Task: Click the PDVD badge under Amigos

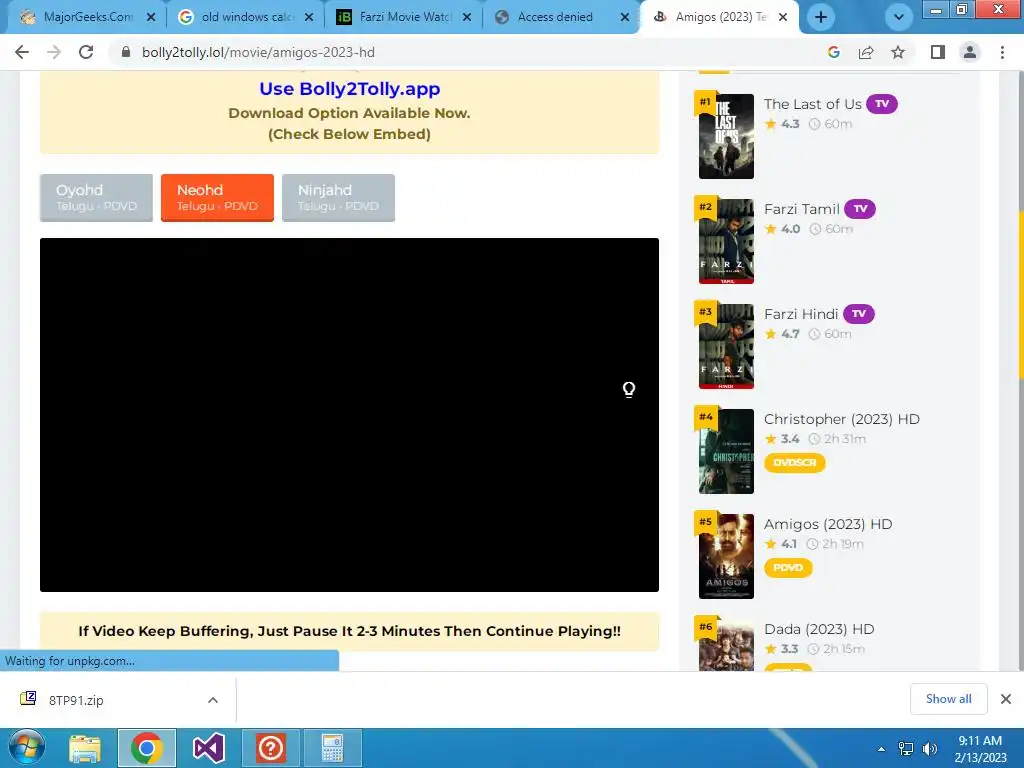Action: (788, 568)
